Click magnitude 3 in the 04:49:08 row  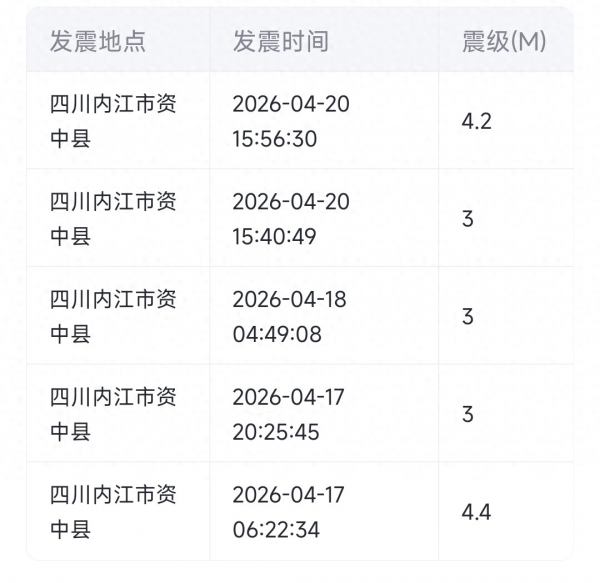coord(468,316)
